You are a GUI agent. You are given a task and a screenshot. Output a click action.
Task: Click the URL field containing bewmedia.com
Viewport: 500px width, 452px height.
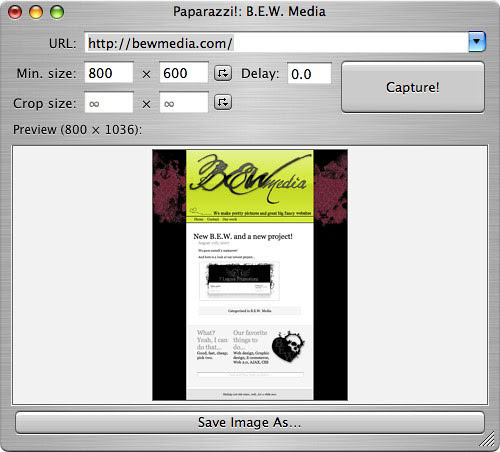click(276, 43)
